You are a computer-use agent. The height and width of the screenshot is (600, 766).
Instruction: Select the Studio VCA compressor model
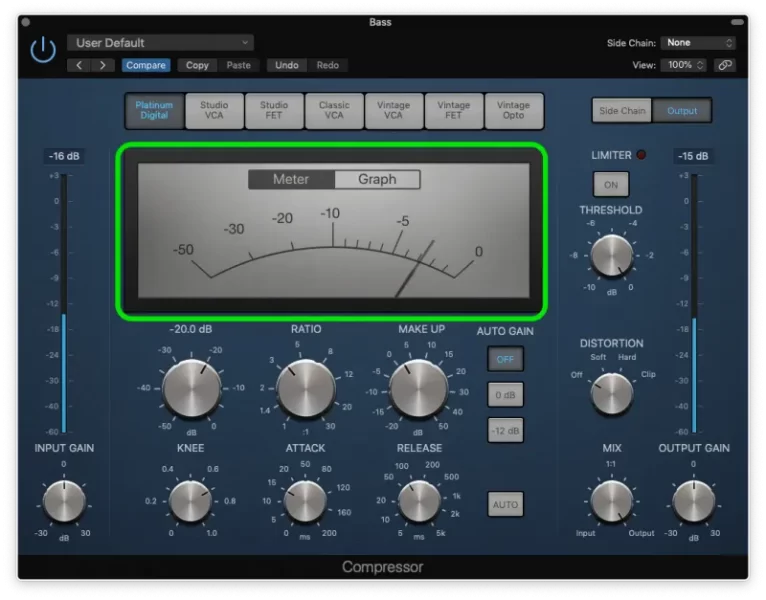tap(214, 110)
